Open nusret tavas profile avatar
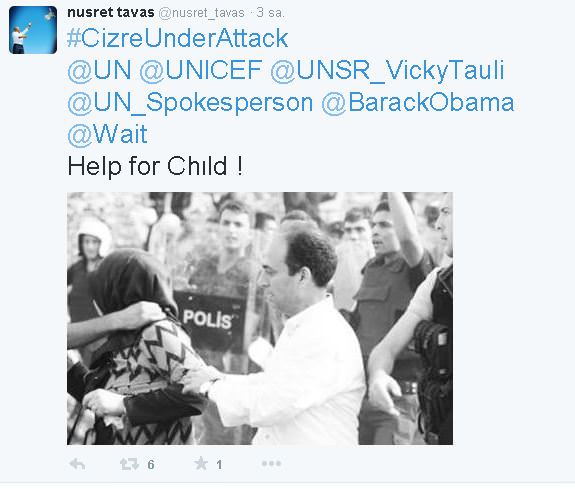 click(33, 30)
